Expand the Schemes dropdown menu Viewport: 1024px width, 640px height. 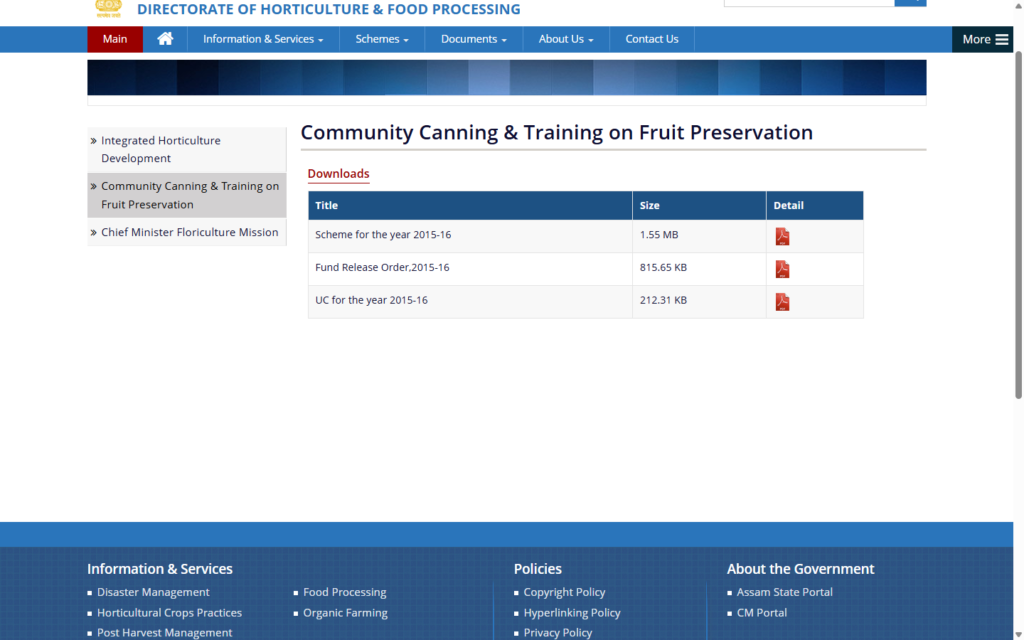tap(382, 39)
